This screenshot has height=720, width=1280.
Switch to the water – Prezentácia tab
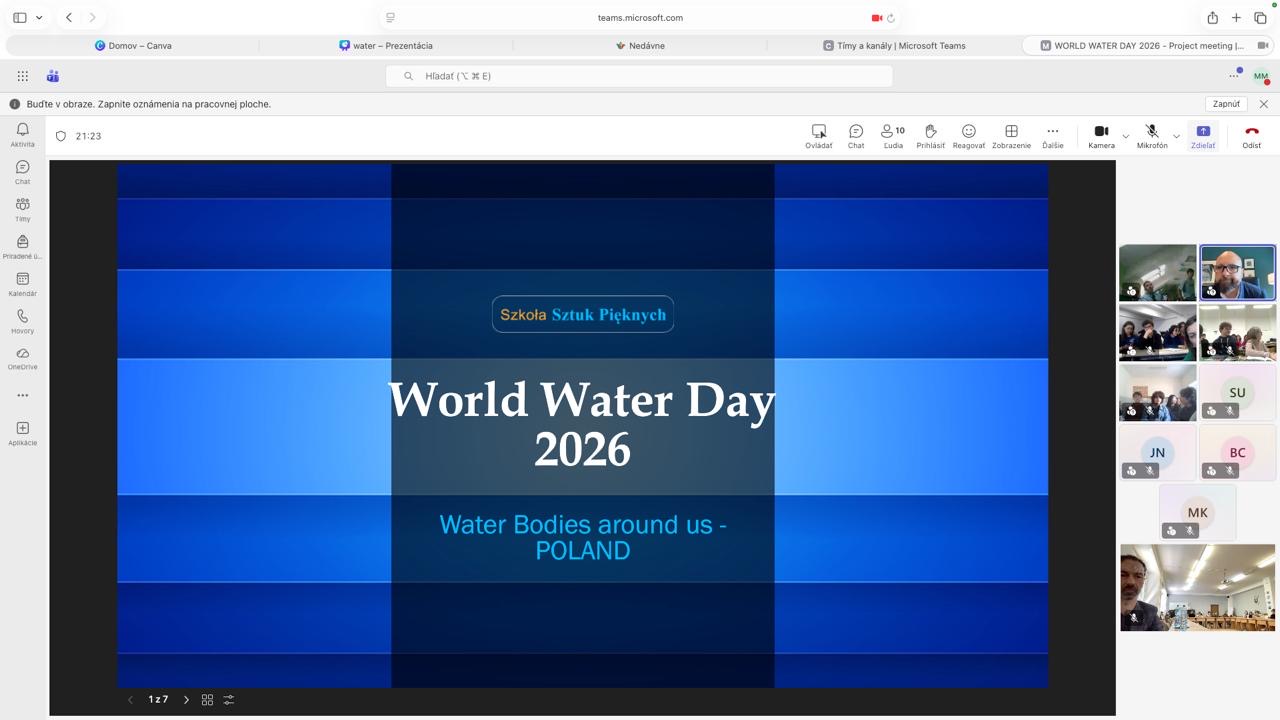[x=386, y=45]
